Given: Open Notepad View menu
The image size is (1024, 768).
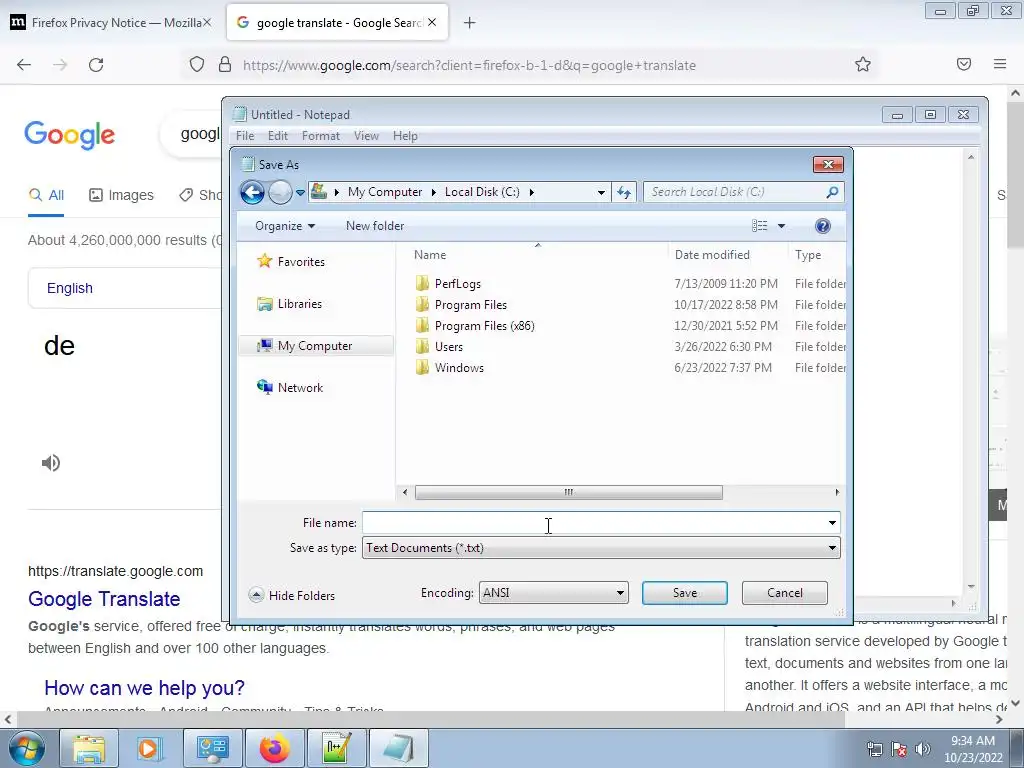Looking at the screenshot, I should coord(366,136).
